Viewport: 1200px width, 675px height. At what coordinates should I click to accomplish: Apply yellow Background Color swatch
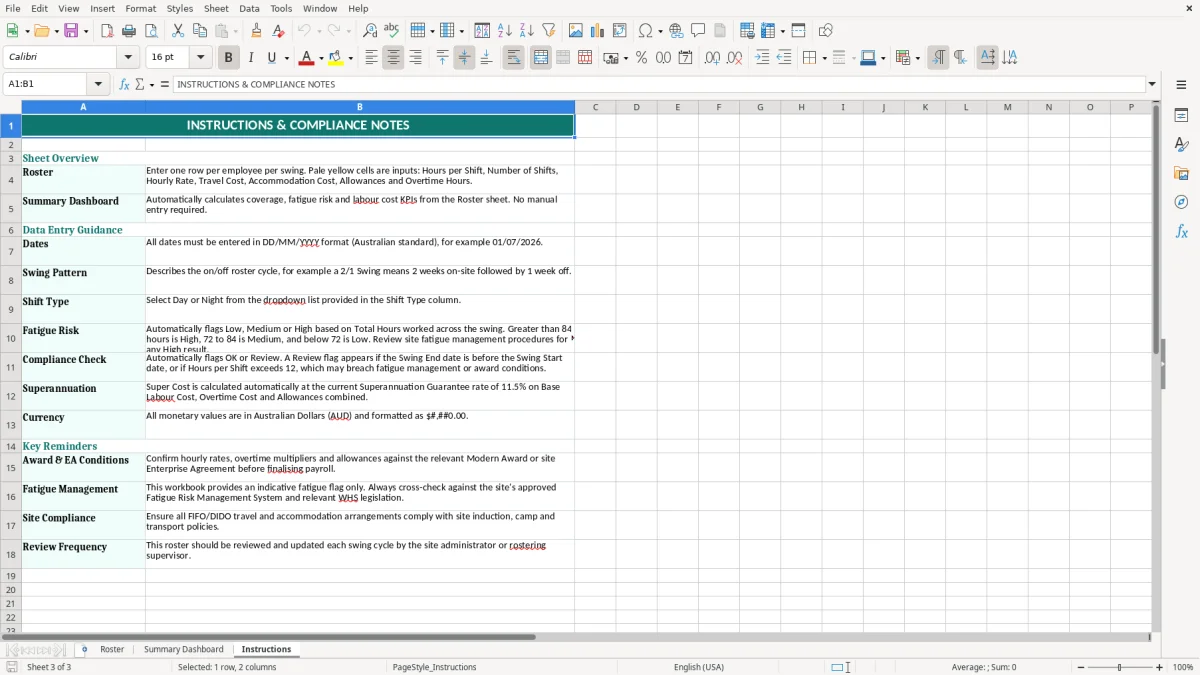(x=336, y=58)
